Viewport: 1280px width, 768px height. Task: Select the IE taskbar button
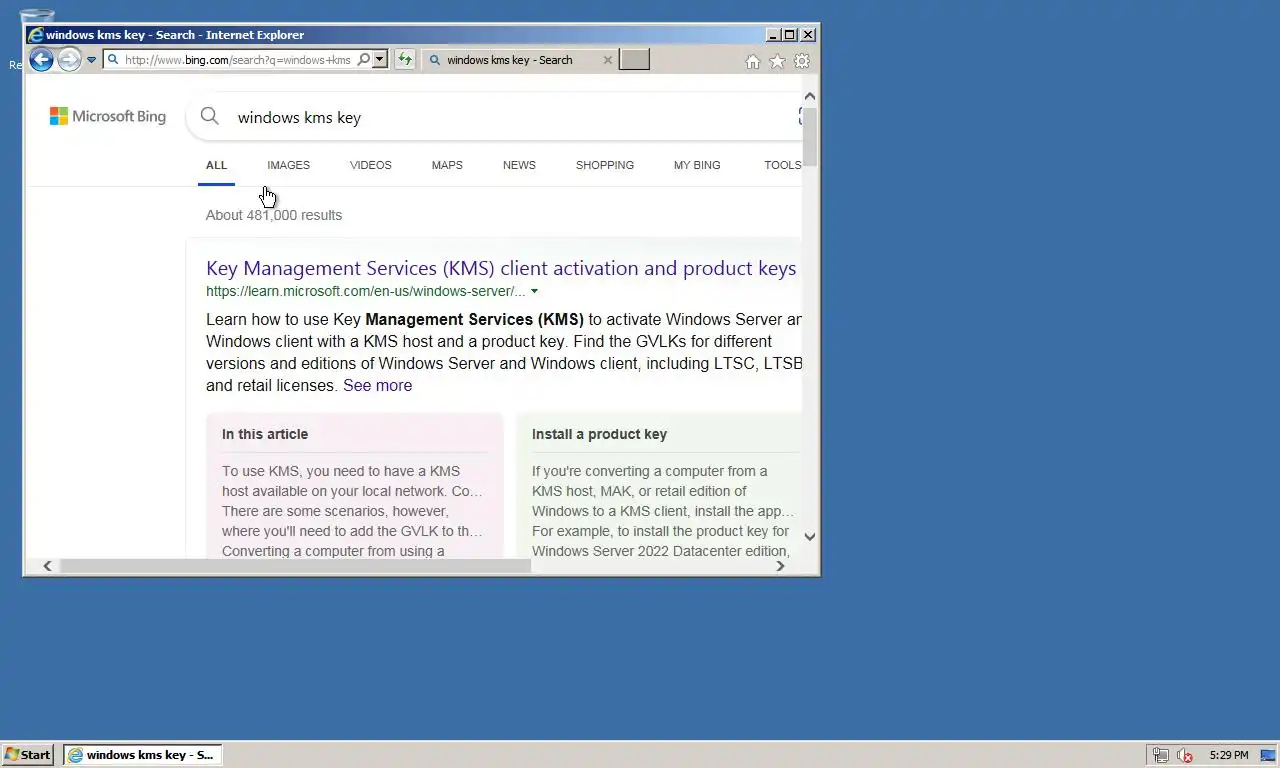coord(142,755)
